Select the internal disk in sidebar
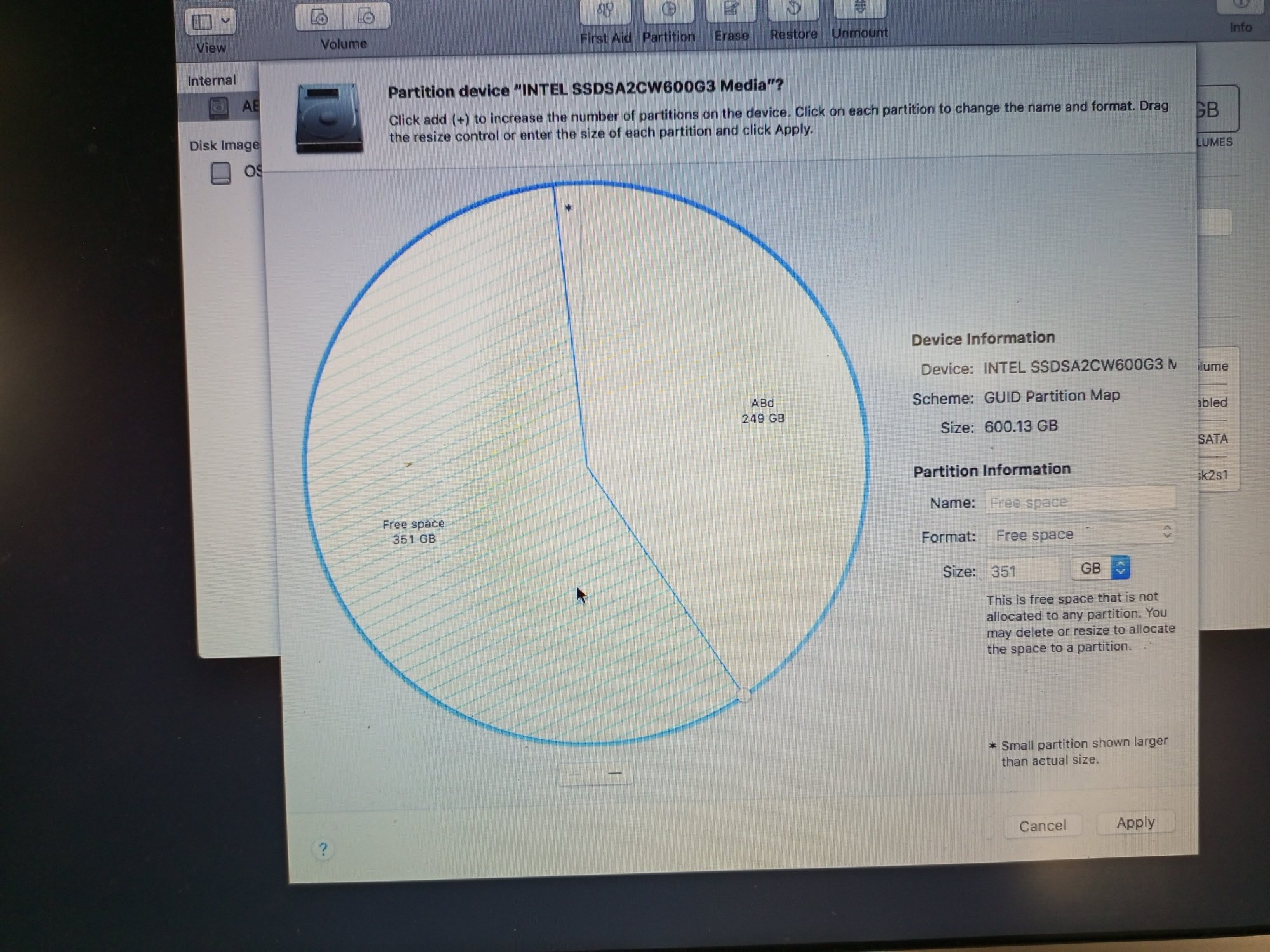Screen dimensions: 1270x952 pyautogui.click(x=219, y=107)
